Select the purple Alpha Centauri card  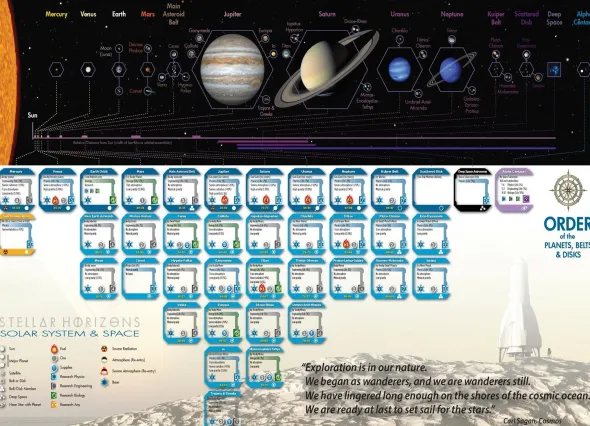pyautogui.click(x=514, y=190)
